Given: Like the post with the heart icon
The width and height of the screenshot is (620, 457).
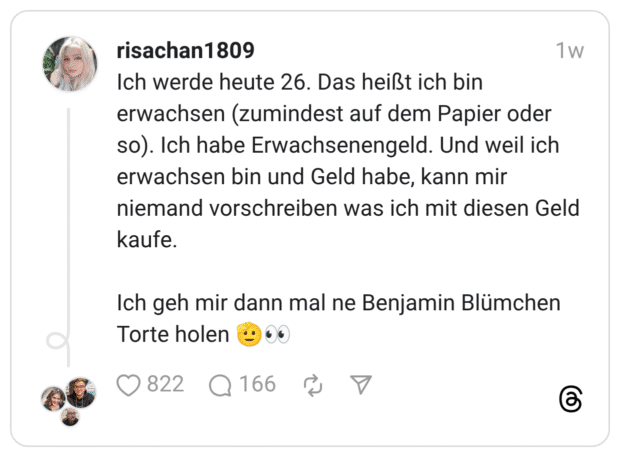Looking at the screenshot, I should (x=129, y=385).
